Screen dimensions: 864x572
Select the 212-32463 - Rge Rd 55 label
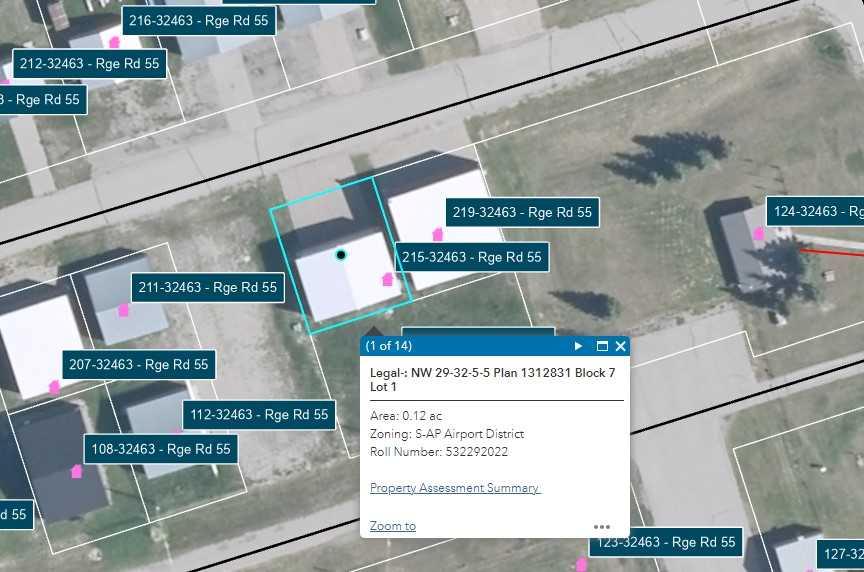pos(89,63)
